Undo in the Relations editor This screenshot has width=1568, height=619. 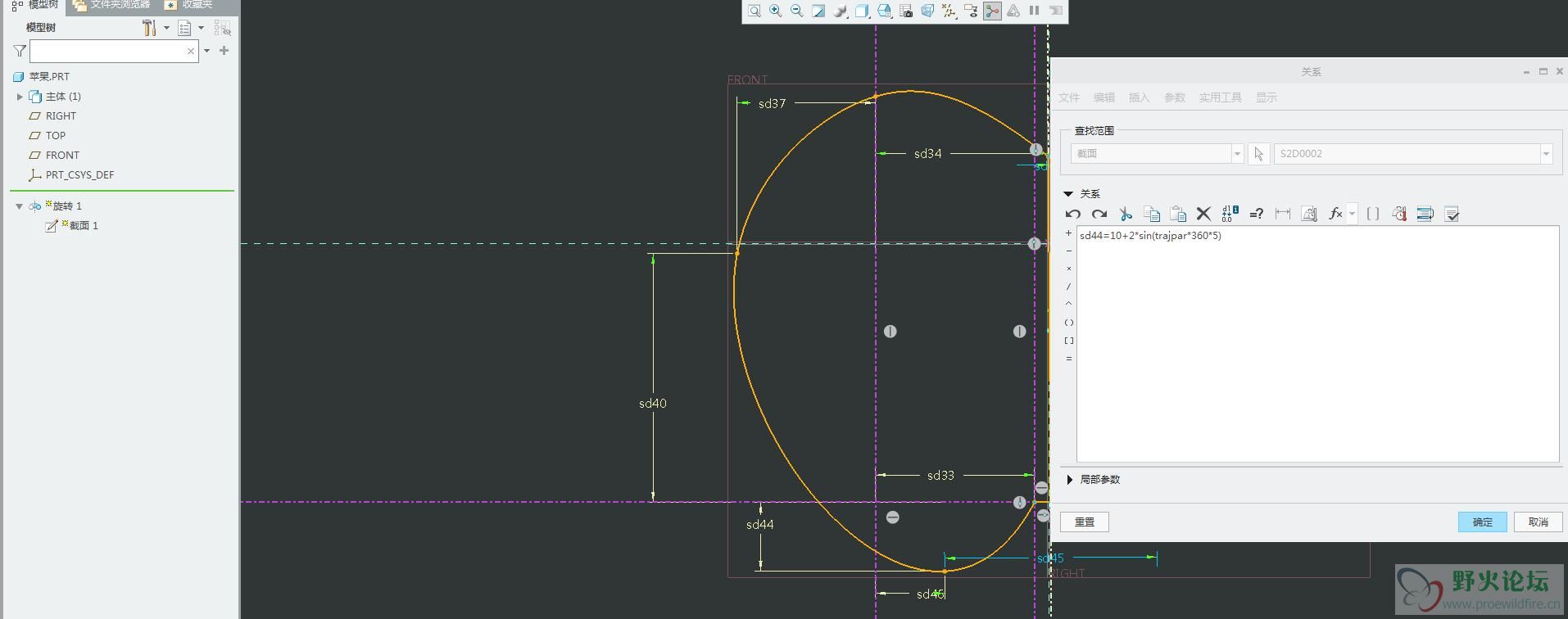coord(1073,214)
